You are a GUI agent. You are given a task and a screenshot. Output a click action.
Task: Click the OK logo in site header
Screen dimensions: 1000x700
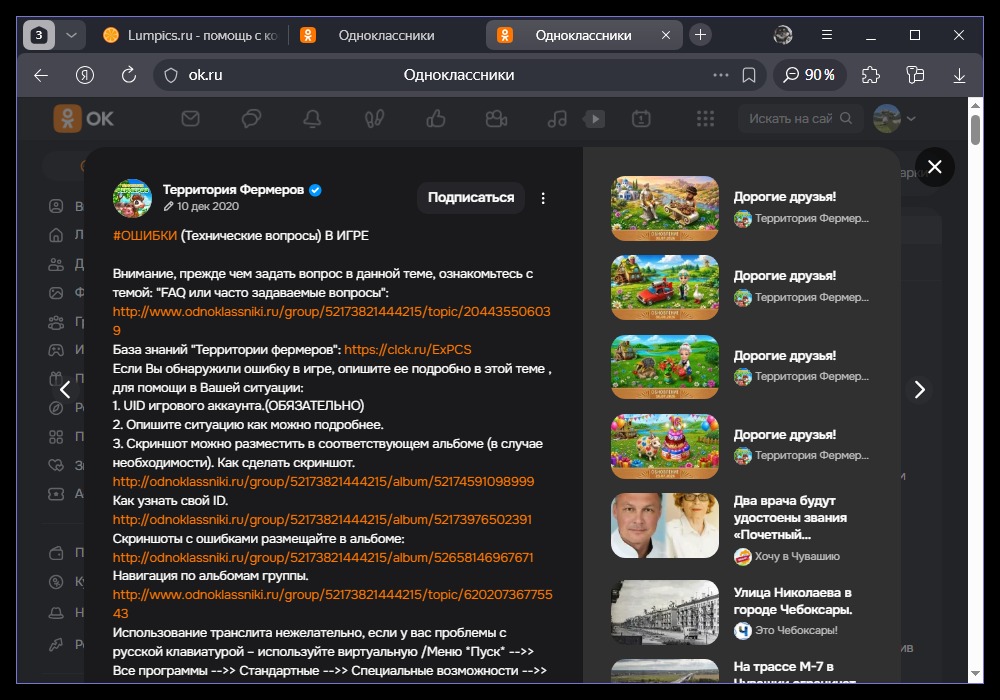tap(84, 119)
